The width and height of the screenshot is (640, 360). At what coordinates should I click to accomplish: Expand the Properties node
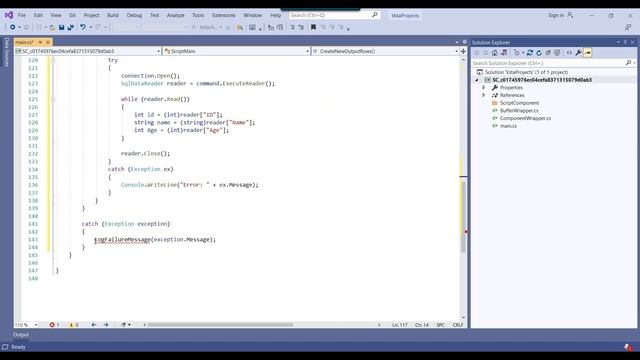point(484,87)
